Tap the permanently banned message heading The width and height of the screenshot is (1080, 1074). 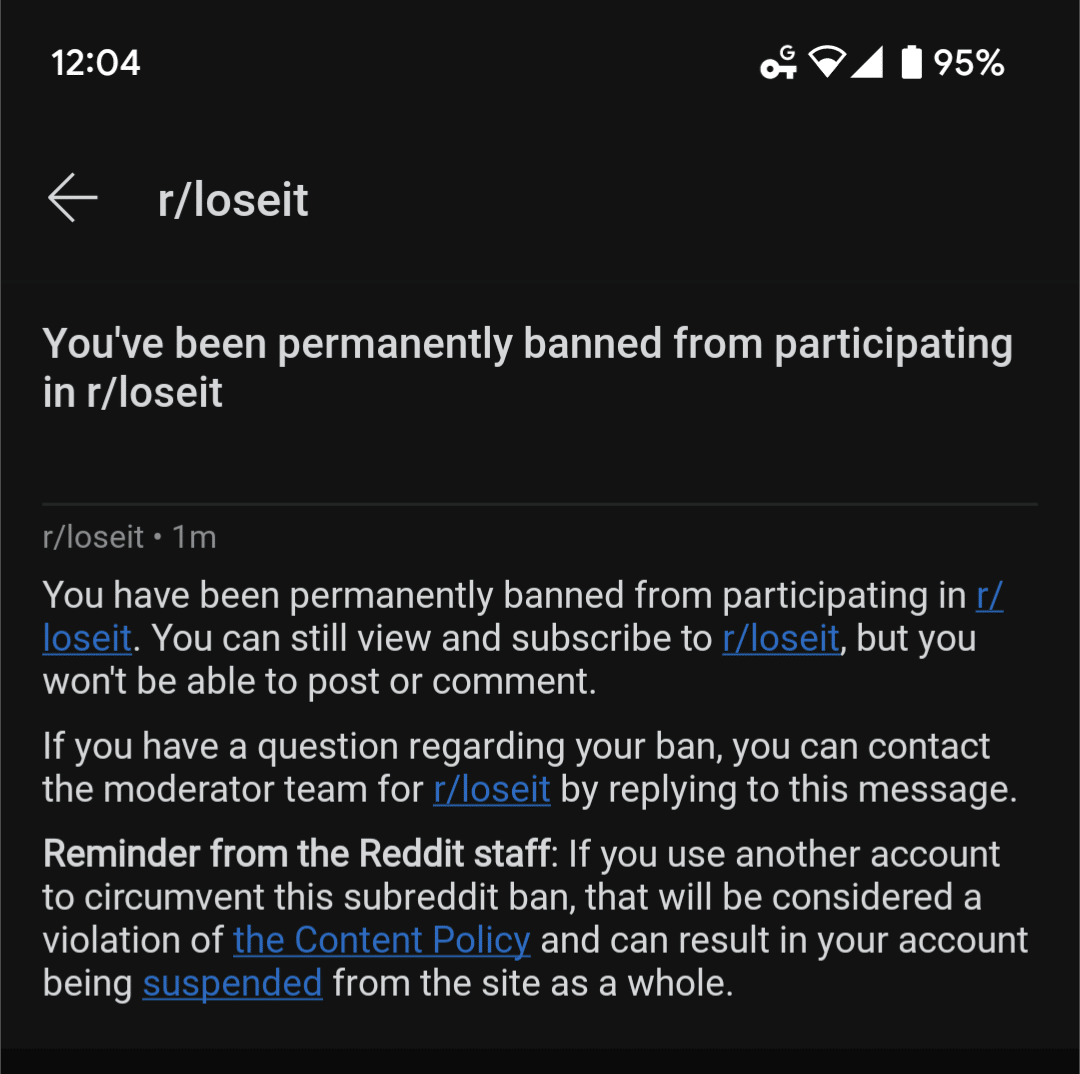coord(528,368)
